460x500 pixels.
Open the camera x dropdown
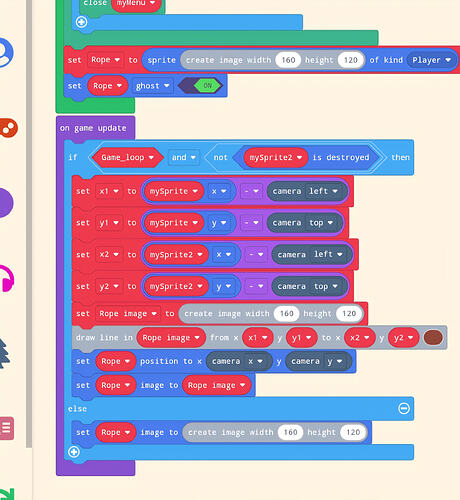pos(255,361)
